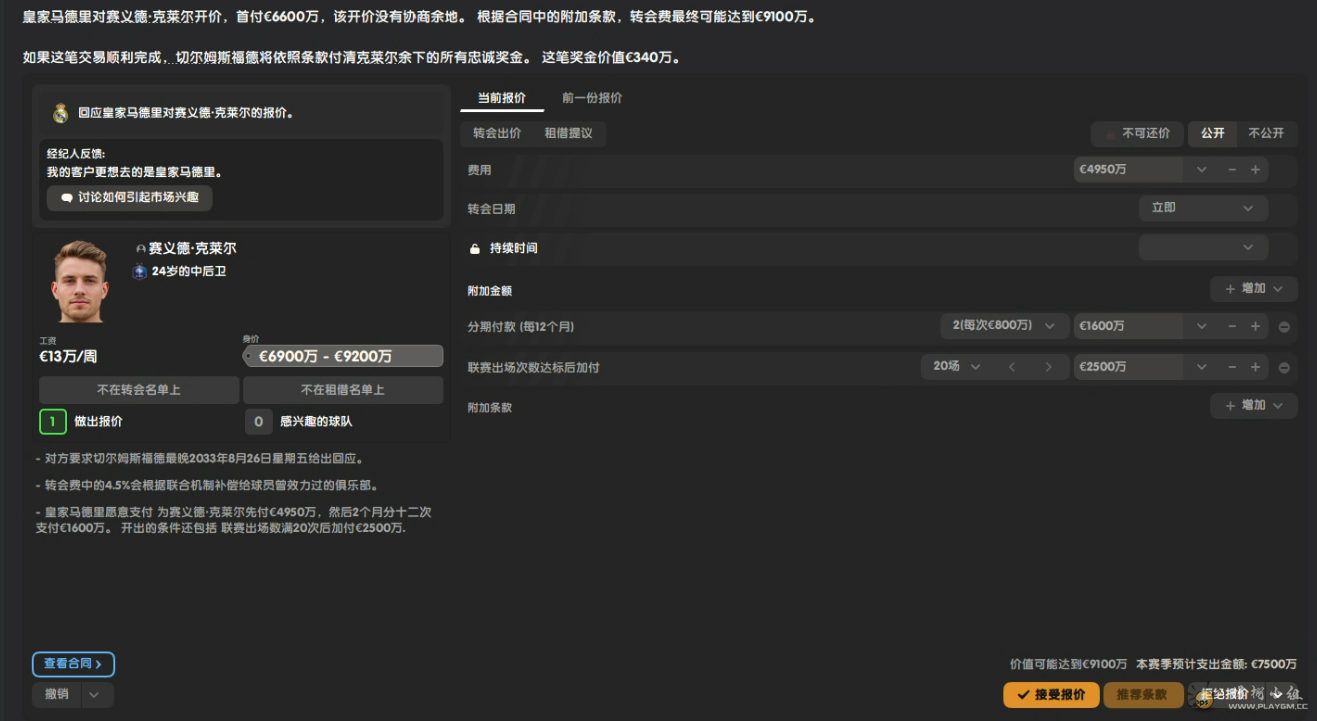Expand the 附加金额 增加 dropdown
Viewport: 1317px width, 721px height.
click(1254, 289)
